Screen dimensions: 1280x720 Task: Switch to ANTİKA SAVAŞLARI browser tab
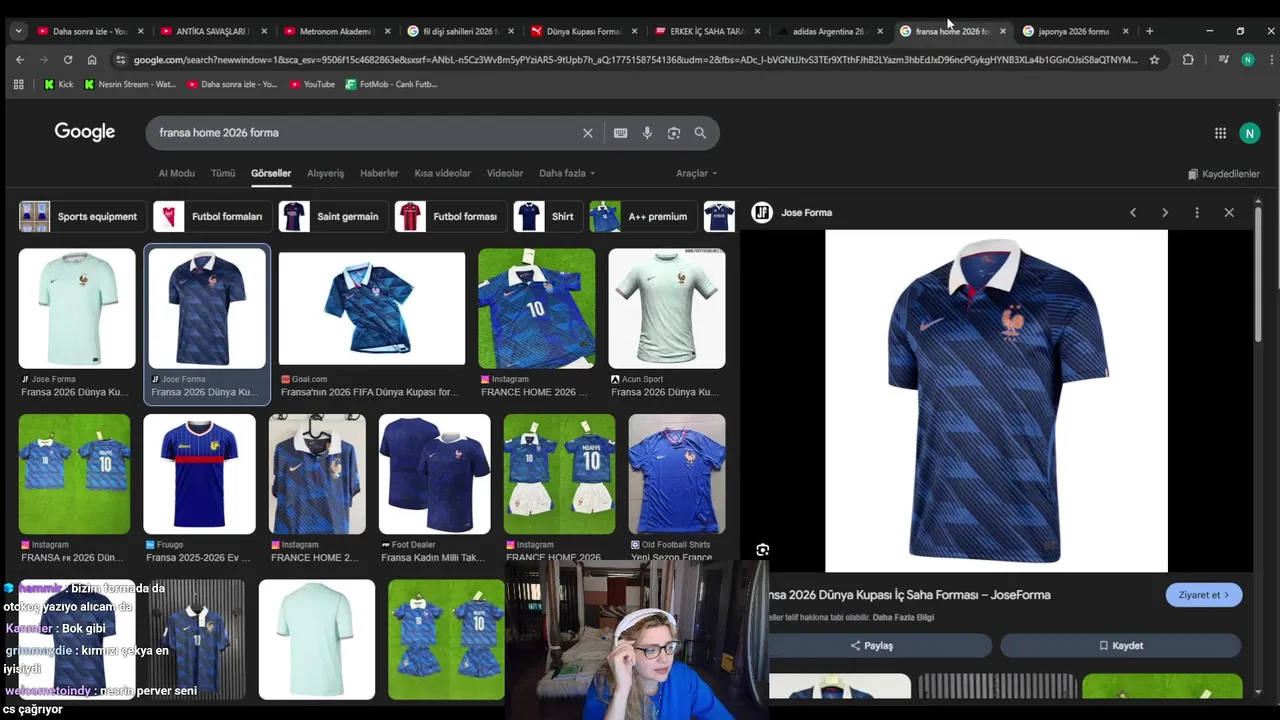pyautogui.click(x=211, y=31)
